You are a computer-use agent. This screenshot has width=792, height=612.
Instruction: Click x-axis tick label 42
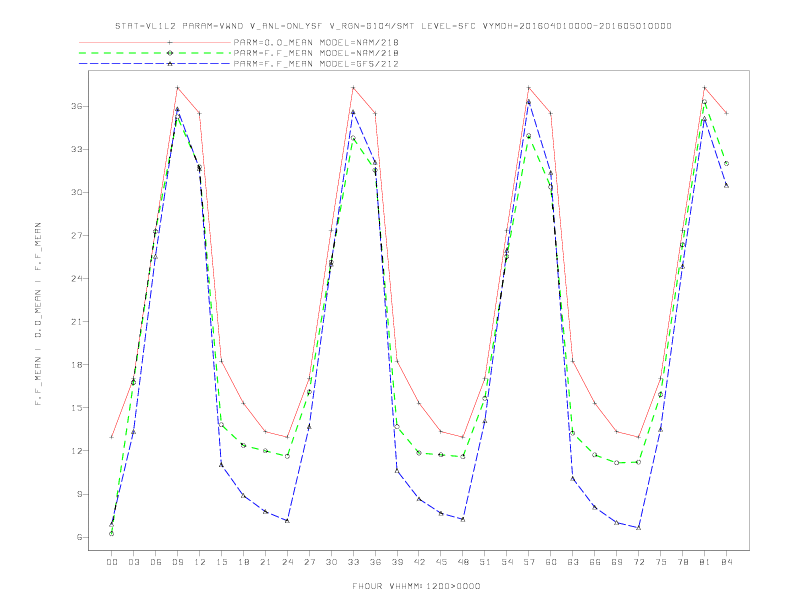click(419, 562)
